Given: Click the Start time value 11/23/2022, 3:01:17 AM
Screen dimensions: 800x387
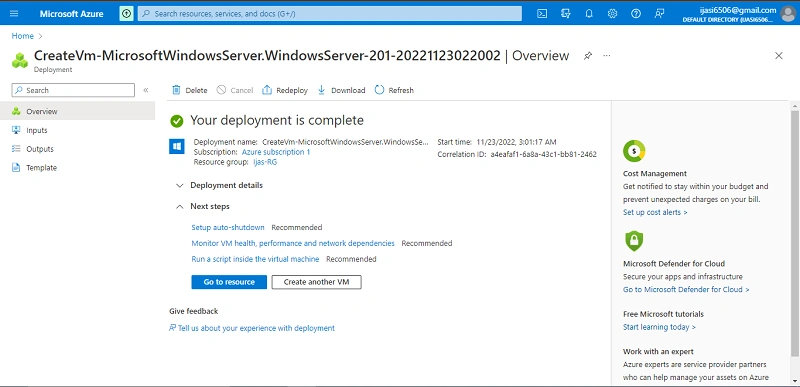Looking at the screenshot, I should 516,142.
